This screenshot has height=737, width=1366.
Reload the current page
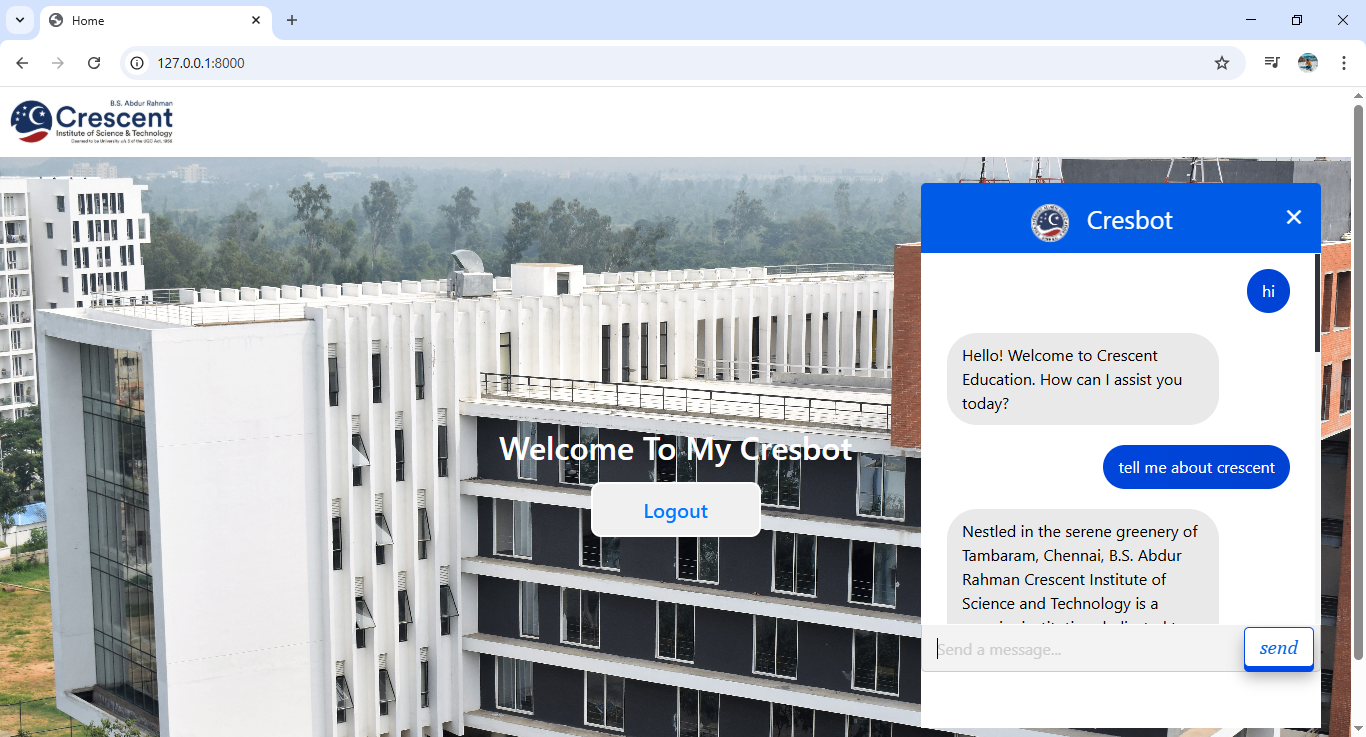(94, 62)
